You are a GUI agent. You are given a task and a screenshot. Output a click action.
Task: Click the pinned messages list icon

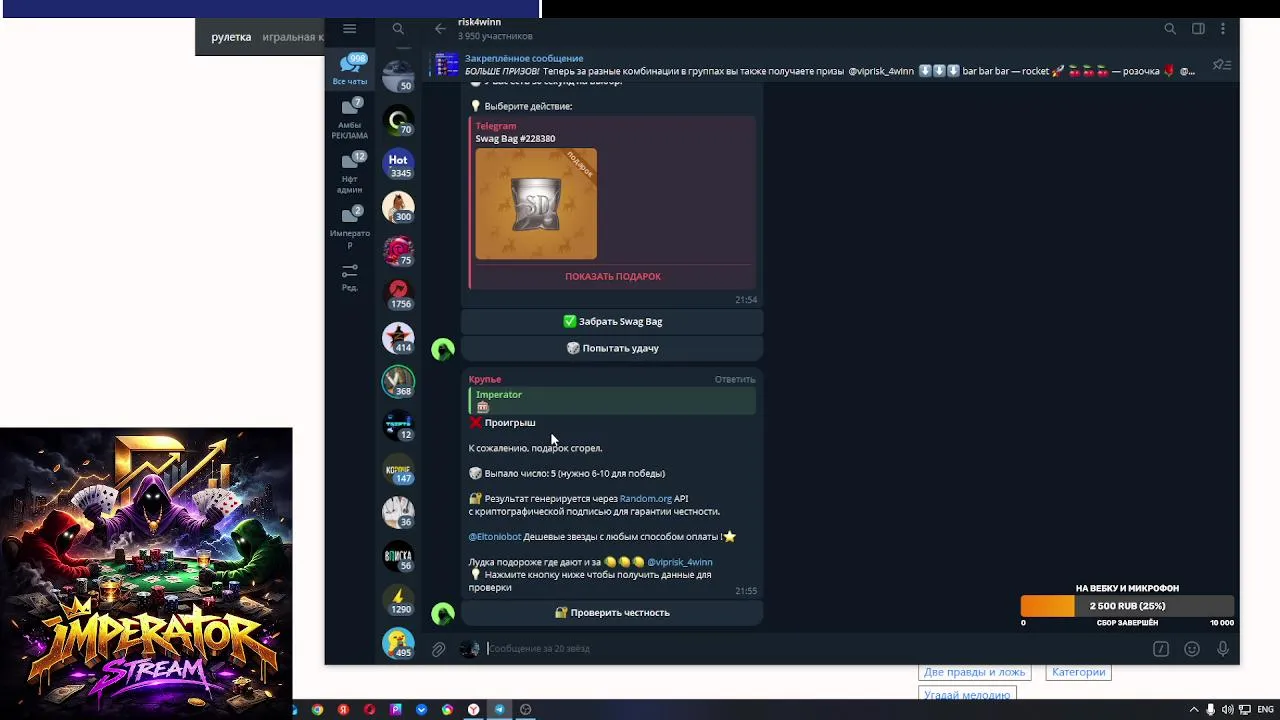1221,65
